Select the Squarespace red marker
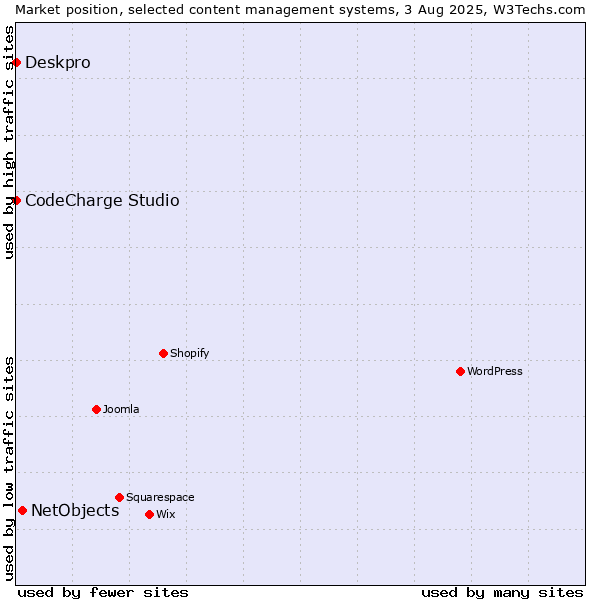 tap(119, 497)
